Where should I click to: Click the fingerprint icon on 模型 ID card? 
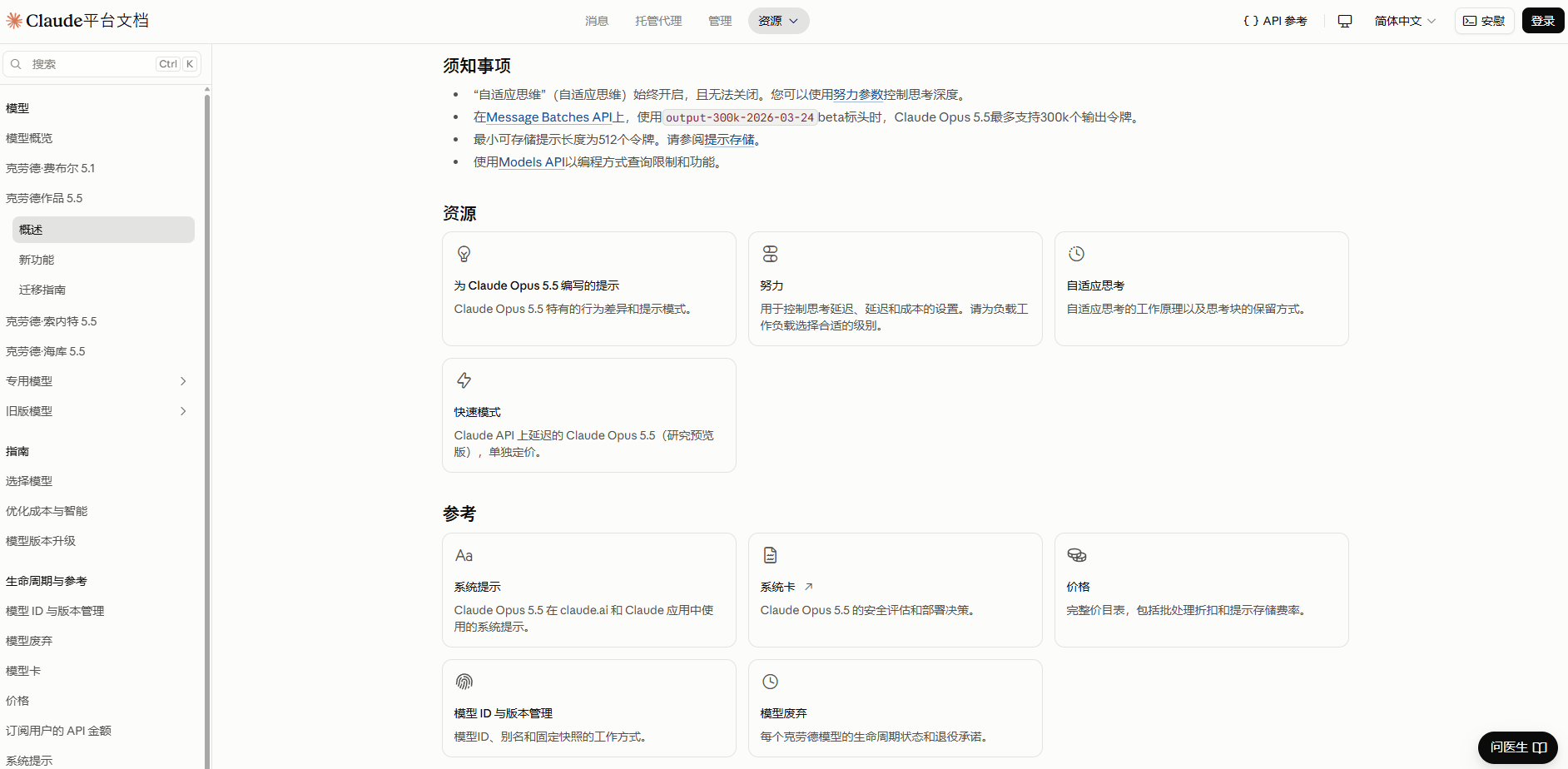(x=464, y=682)
